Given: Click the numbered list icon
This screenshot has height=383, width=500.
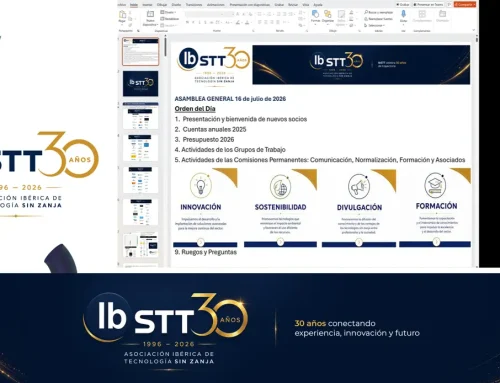Looking at the screenshot, I should click(x=269, y=14).
